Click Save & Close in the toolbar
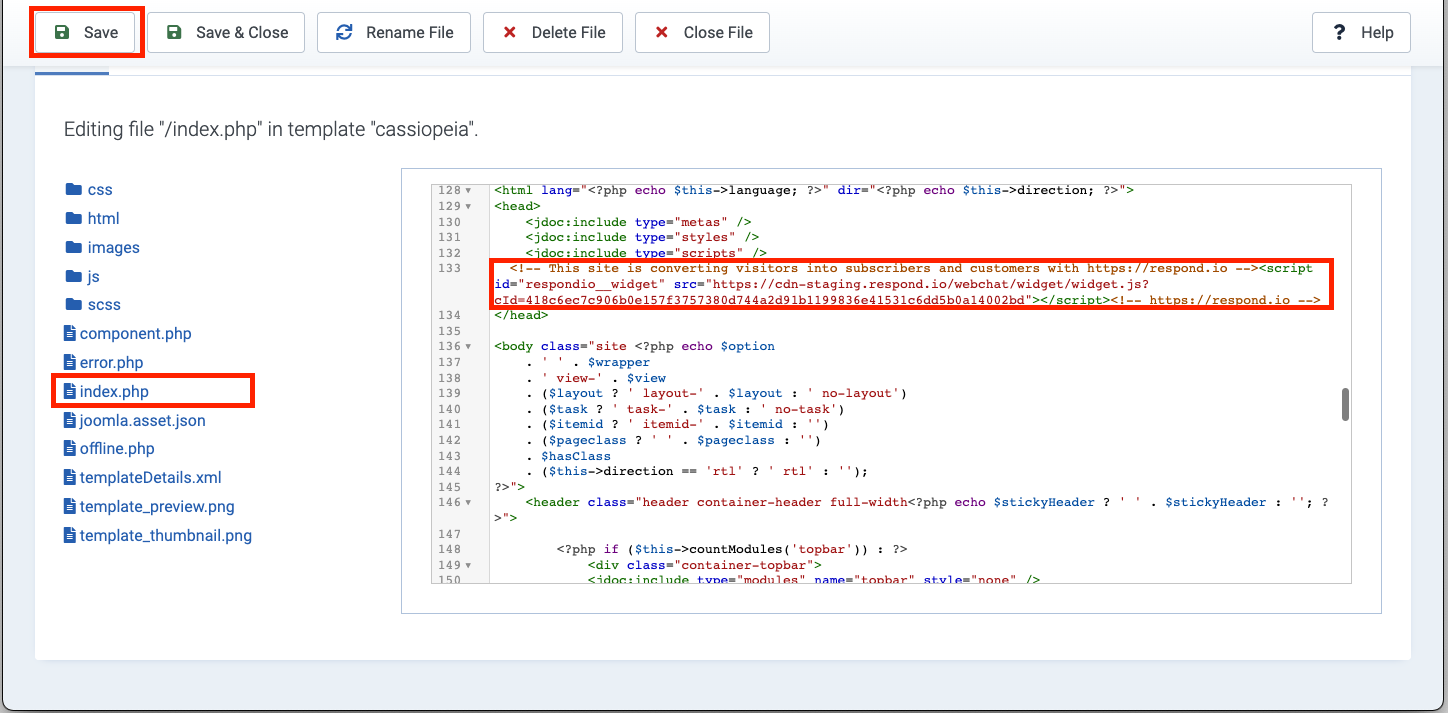 (x=227, y=33)
